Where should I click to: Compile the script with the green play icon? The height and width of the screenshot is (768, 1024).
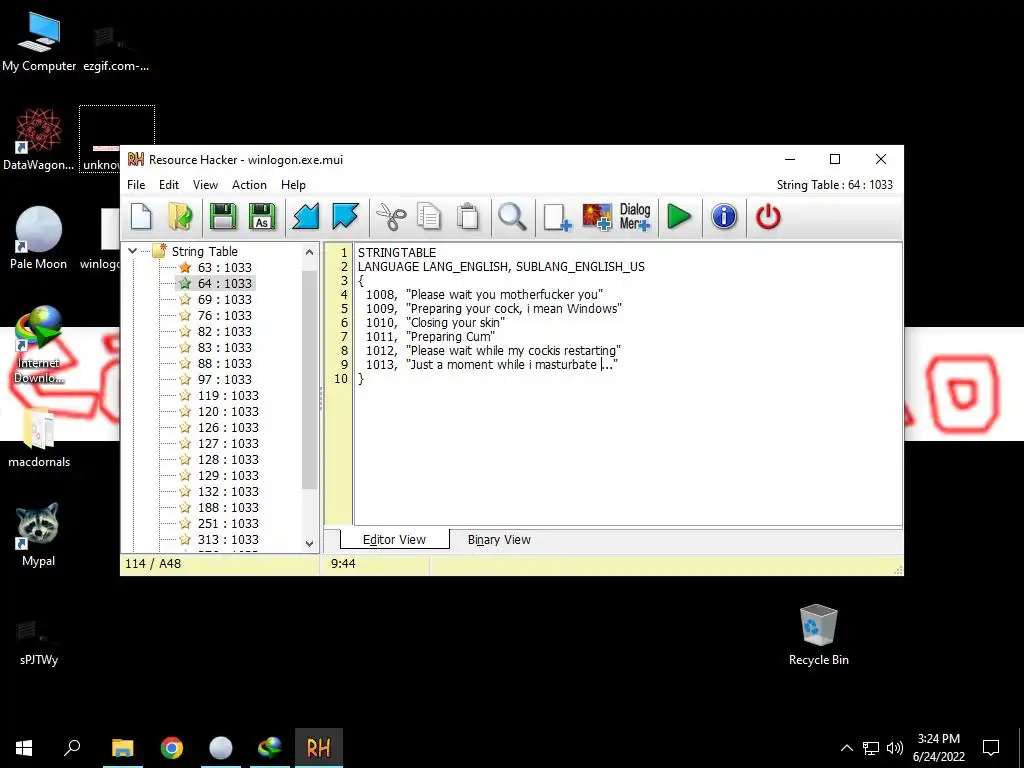click(679, 217)
